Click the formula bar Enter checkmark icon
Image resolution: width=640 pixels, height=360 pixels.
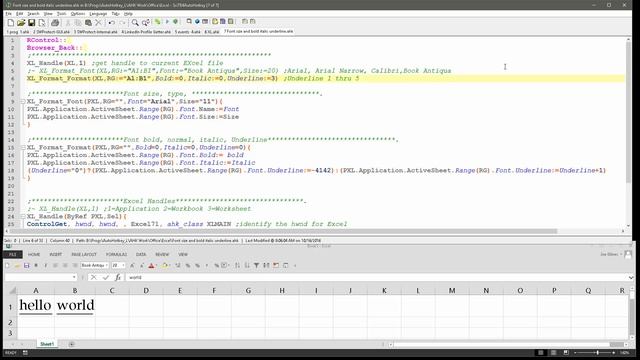click(106, 278)
